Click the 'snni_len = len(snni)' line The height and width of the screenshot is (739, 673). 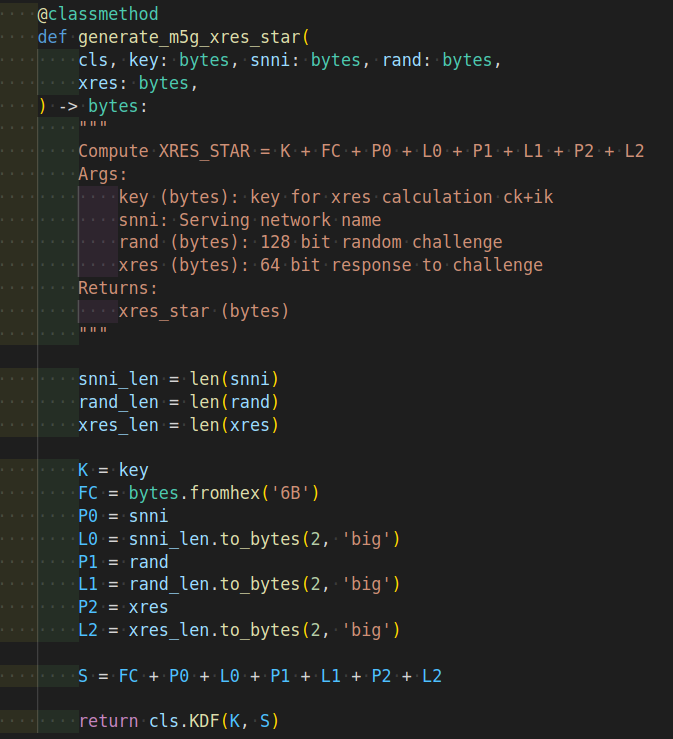pyautogui.click(x=179, y=379)
